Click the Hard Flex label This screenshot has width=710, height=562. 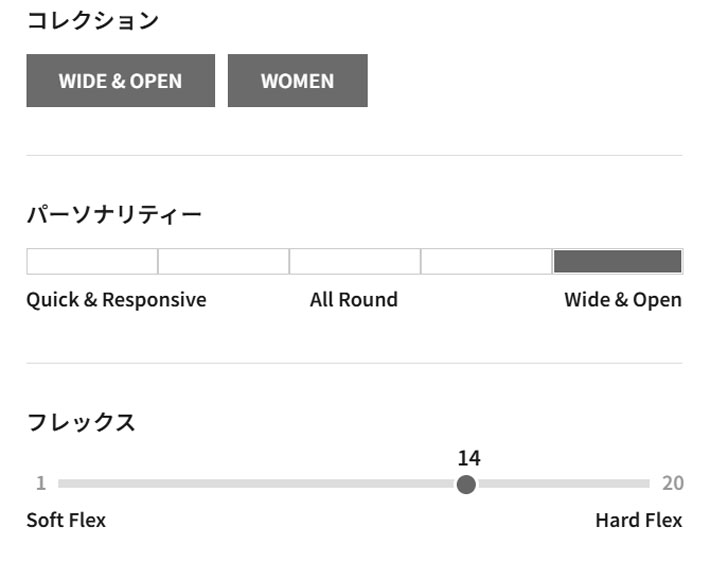[x=638, y=520]
